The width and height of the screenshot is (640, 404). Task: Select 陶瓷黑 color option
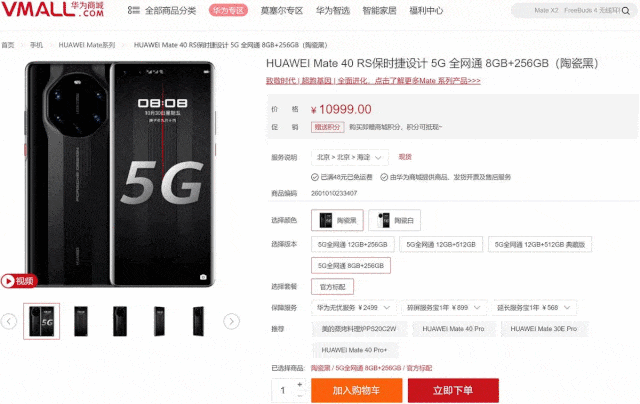337,220
